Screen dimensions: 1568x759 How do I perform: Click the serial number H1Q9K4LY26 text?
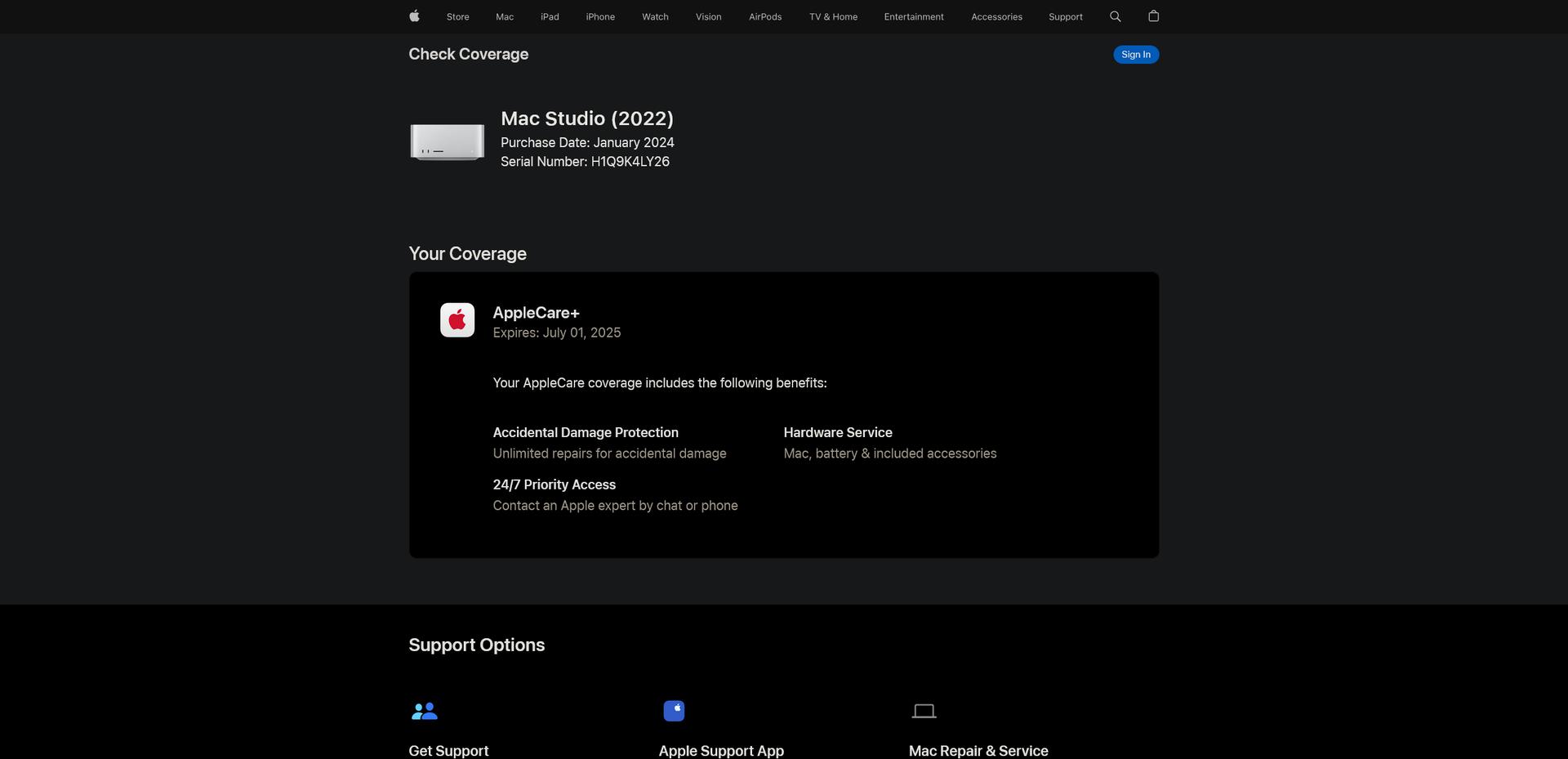click(630, 162)
